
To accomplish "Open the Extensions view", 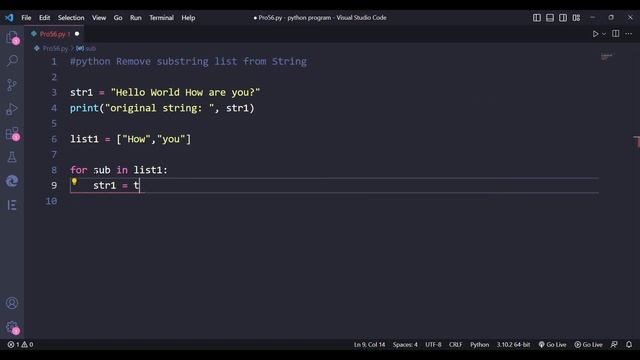I will [12, 133].
